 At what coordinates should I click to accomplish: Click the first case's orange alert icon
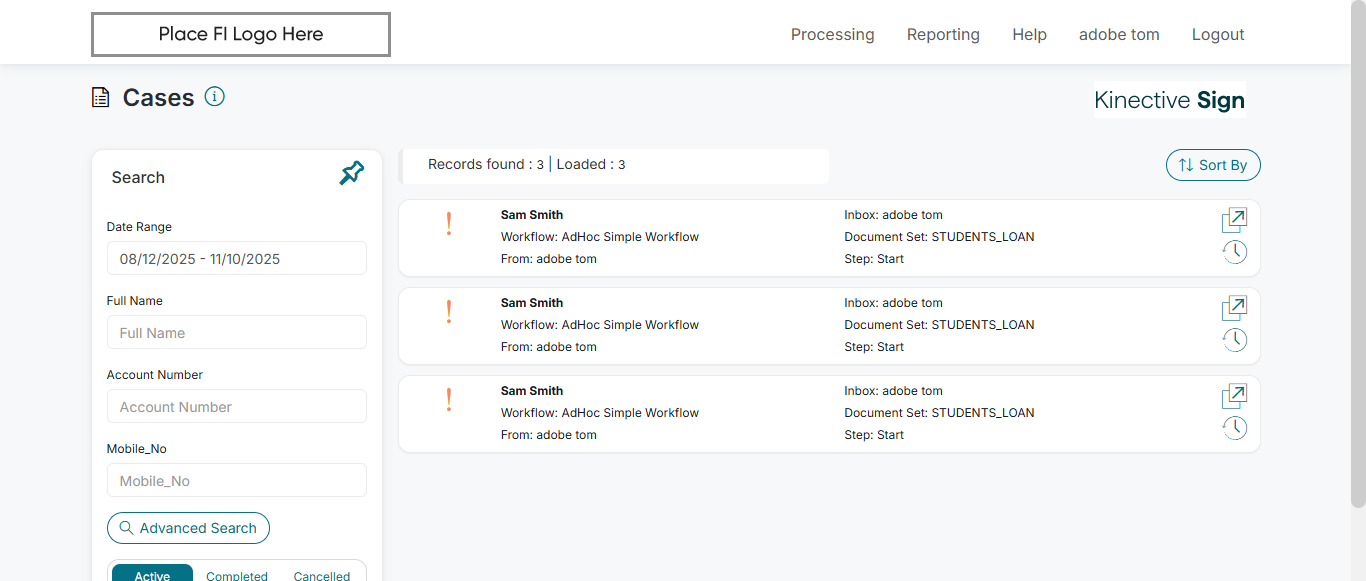tap(449, 224)
